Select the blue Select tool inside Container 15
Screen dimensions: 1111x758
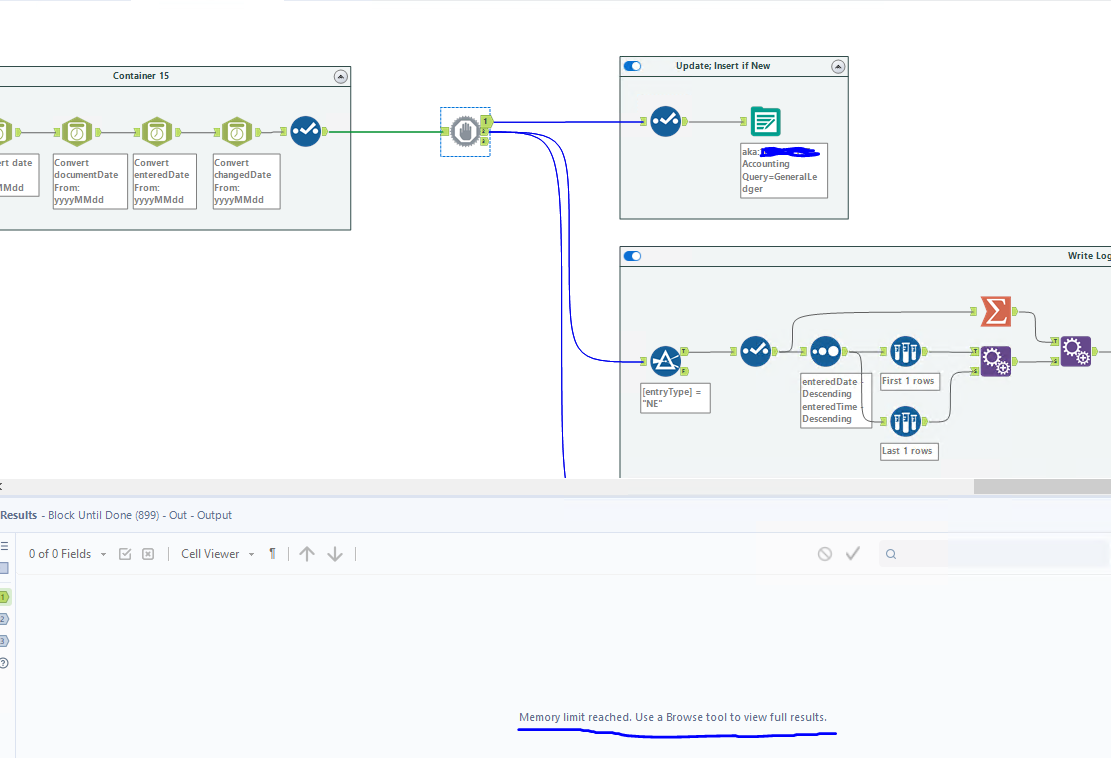[x=306, y=130]
